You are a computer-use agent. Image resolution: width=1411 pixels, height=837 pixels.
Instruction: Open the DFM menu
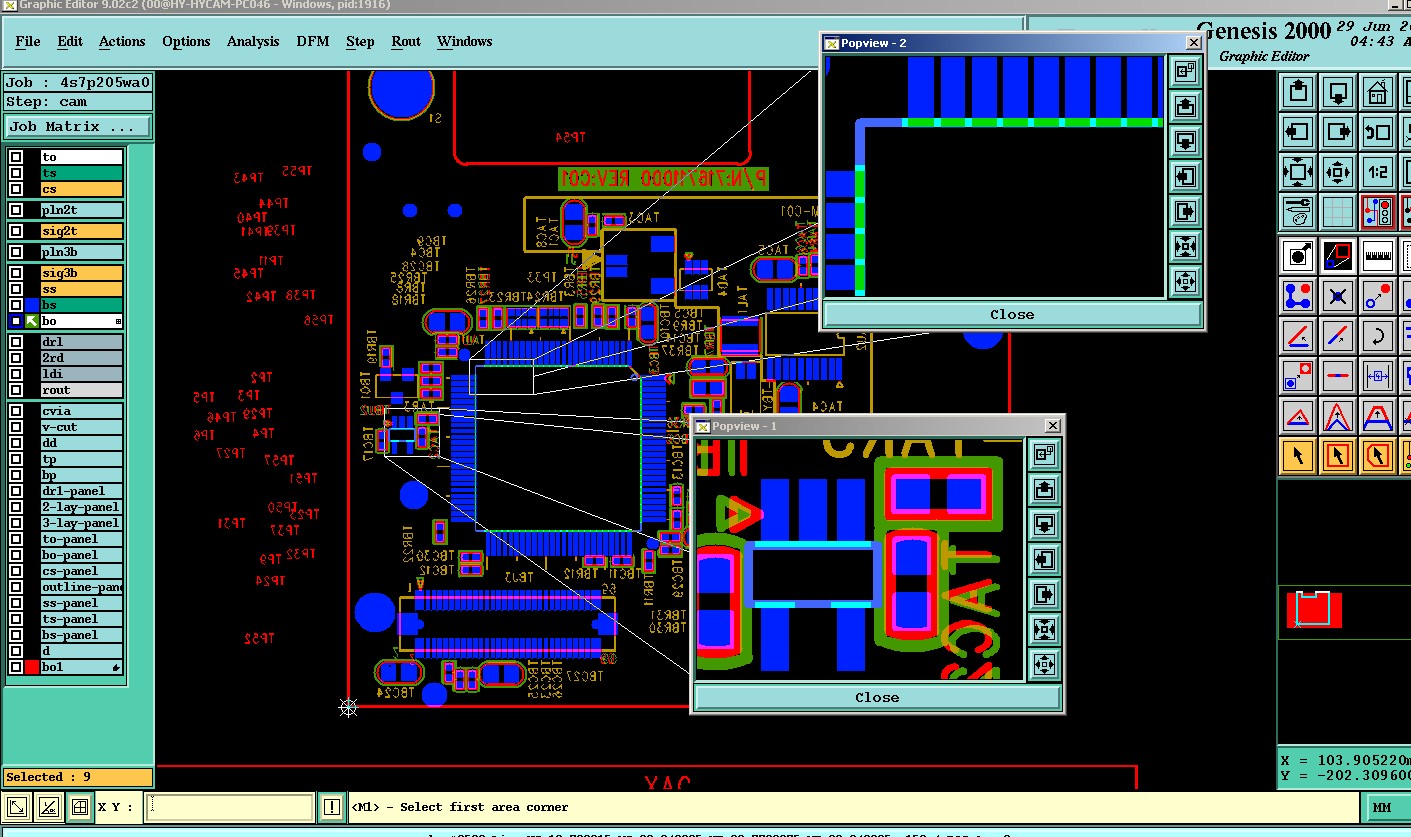tap(313, 41)
